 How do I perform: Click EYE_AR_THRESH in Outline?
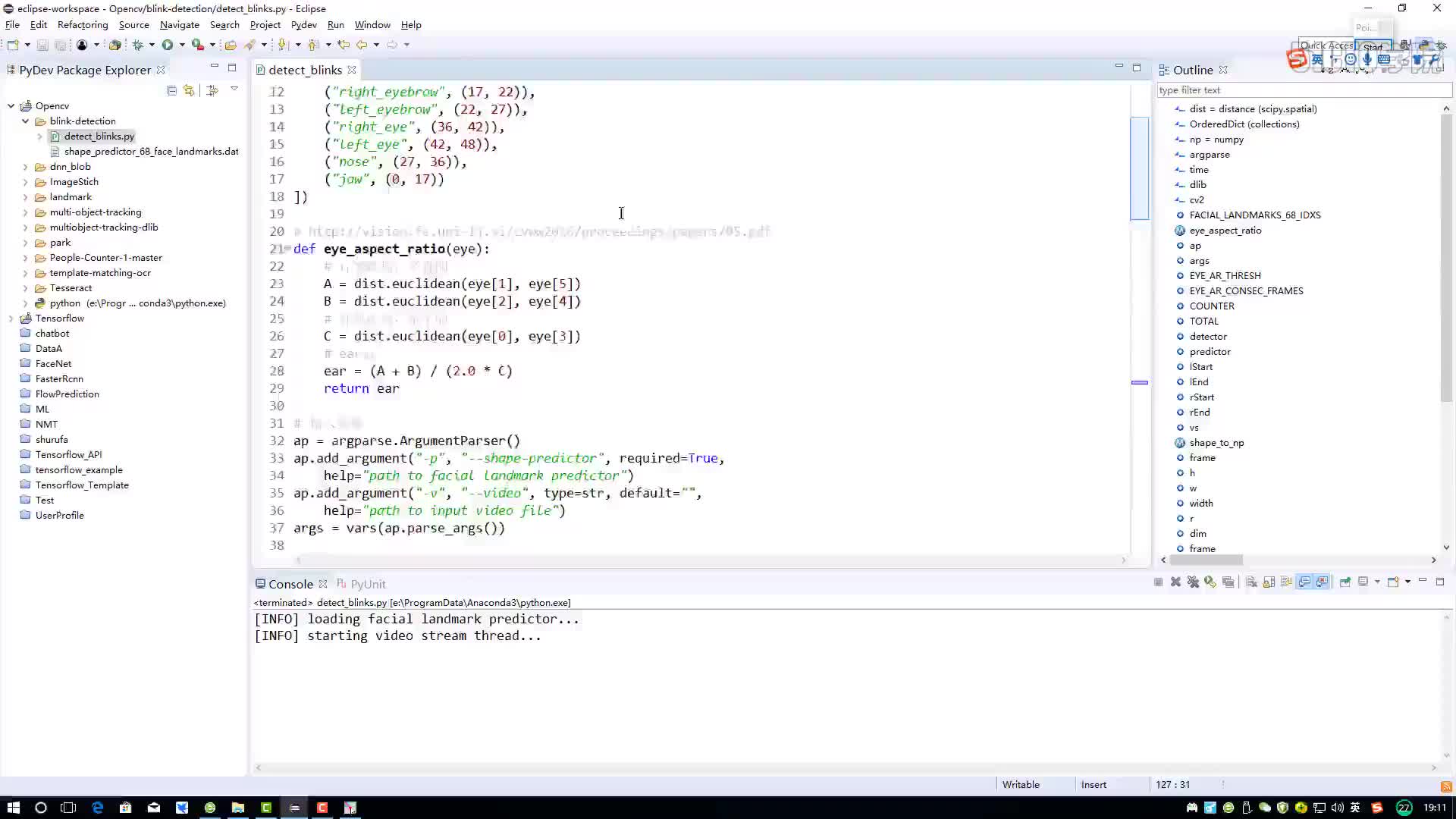coord(1225,276)
